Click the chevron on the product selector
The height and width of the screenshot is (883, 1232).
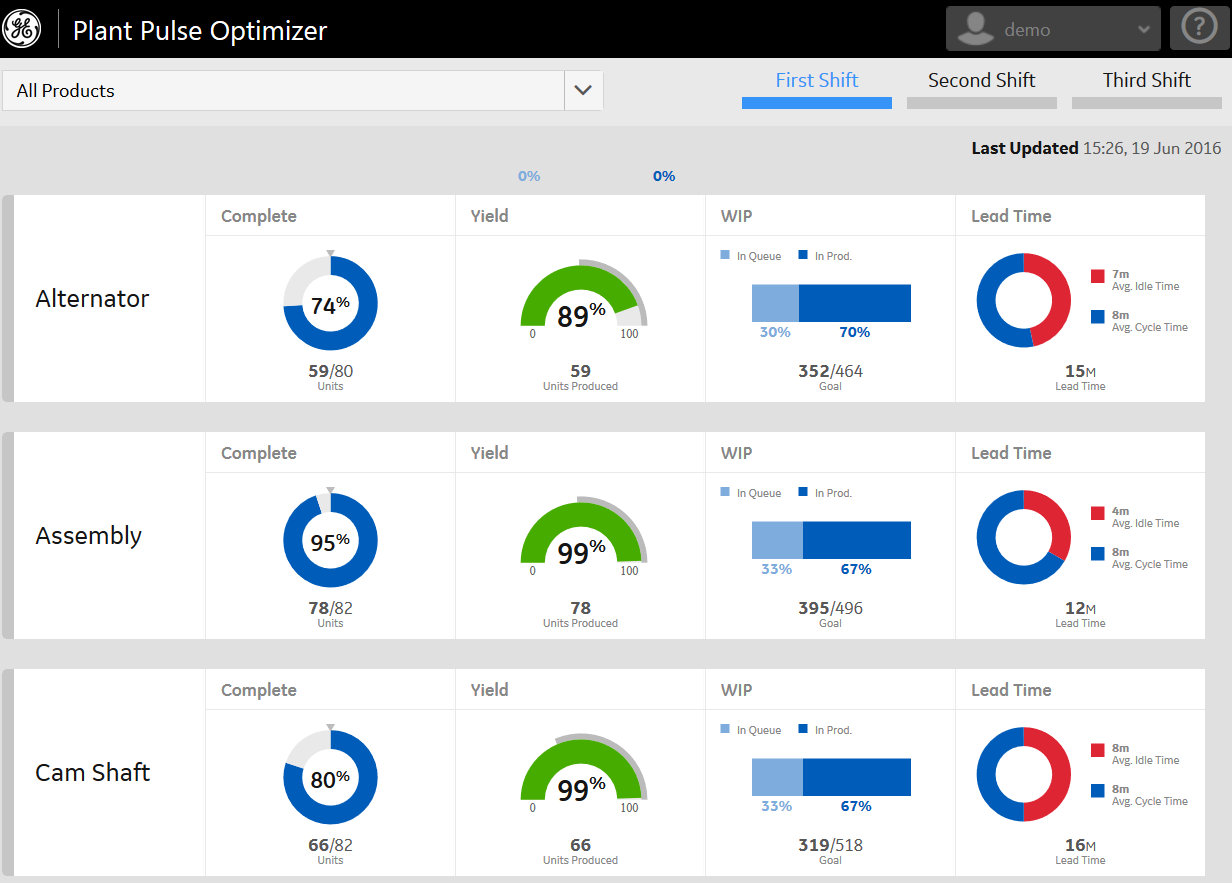pyautogui.click(x=583, y=90)
